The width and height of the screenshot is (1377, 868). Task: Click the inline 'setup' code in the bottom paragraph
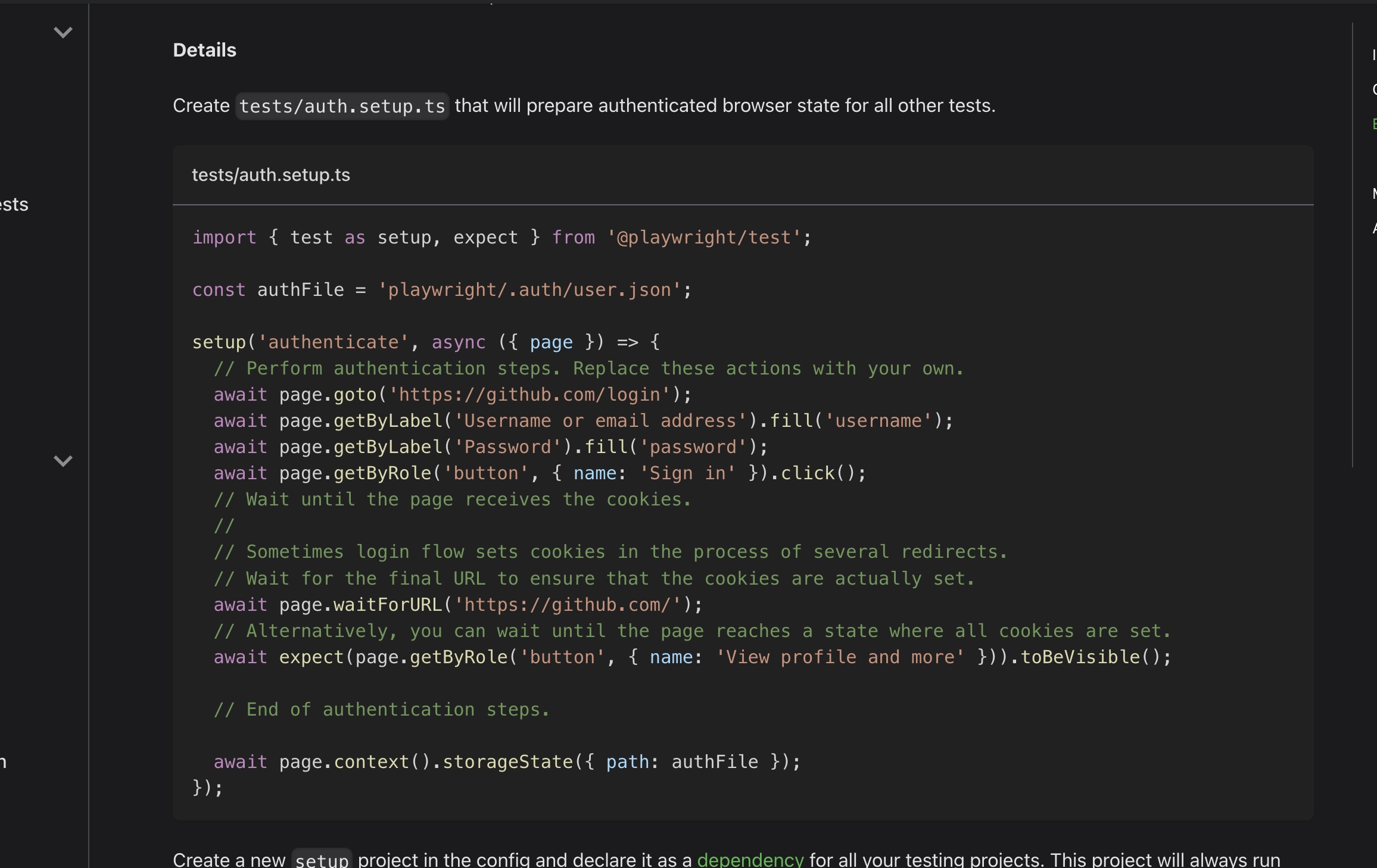click(322, 860)
